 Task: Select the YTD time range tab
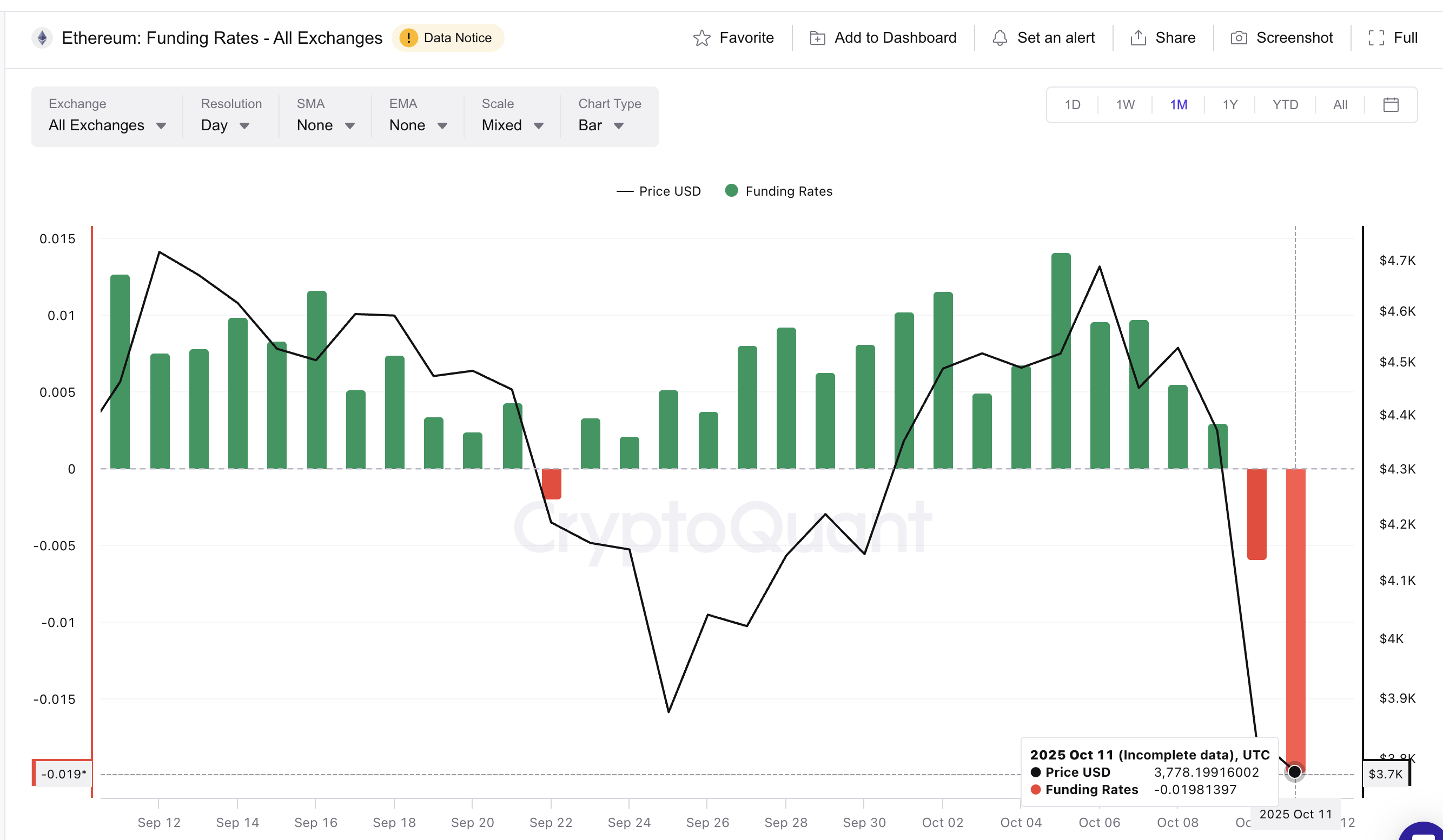[x=1285, y=105]
